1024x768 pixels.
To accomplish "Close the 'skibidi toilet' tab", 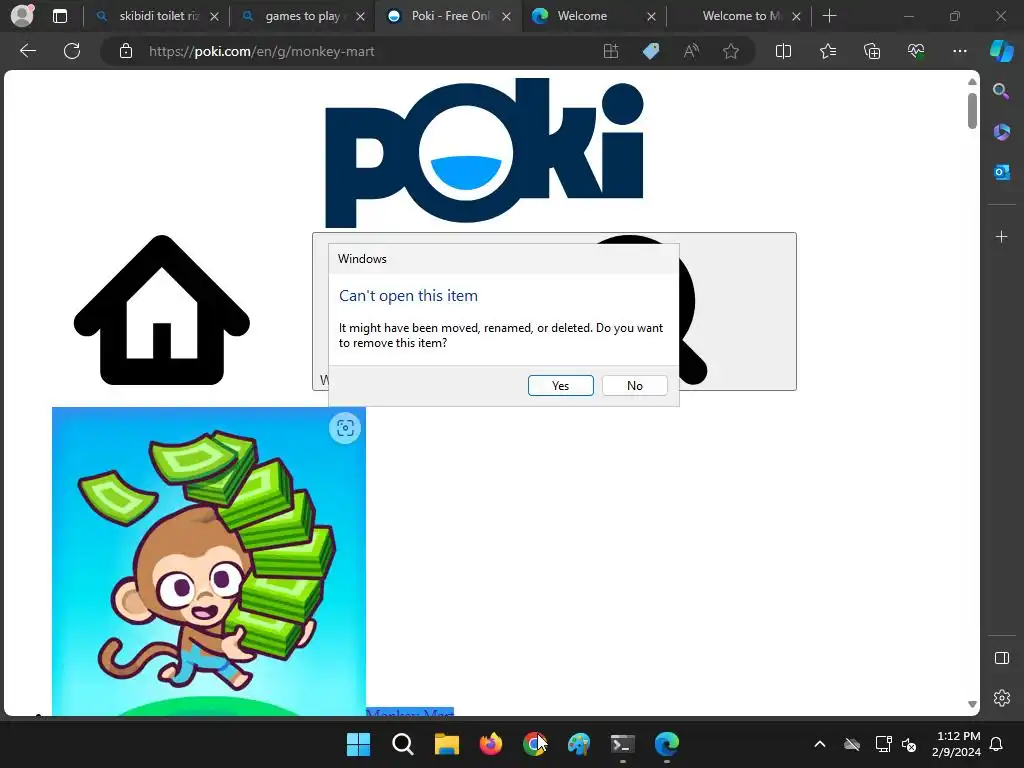I will 214,17.
